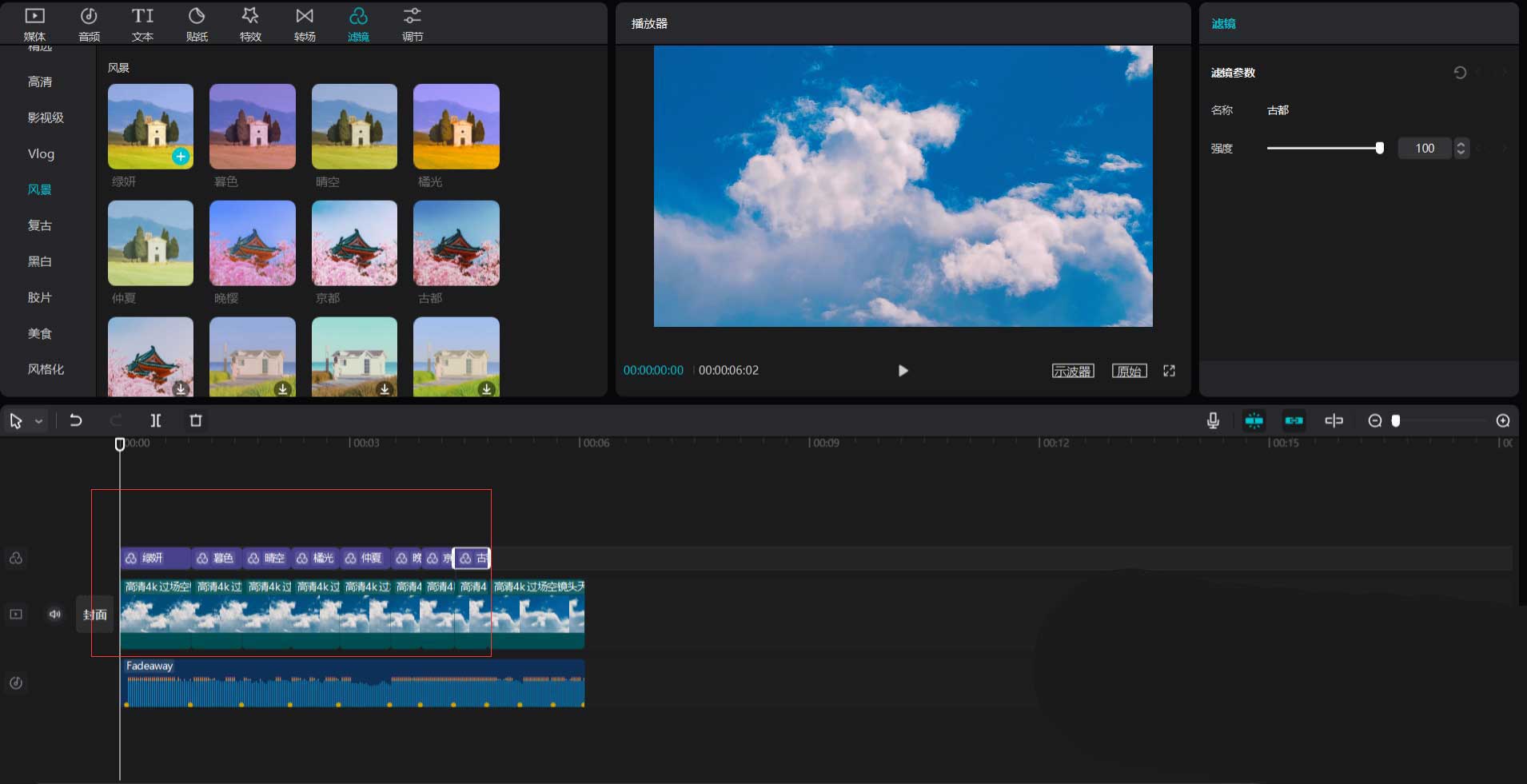Open the 特效 effects tab
Image resolution: width=1527 pixels, height=784 pixels.
(250, 23)
